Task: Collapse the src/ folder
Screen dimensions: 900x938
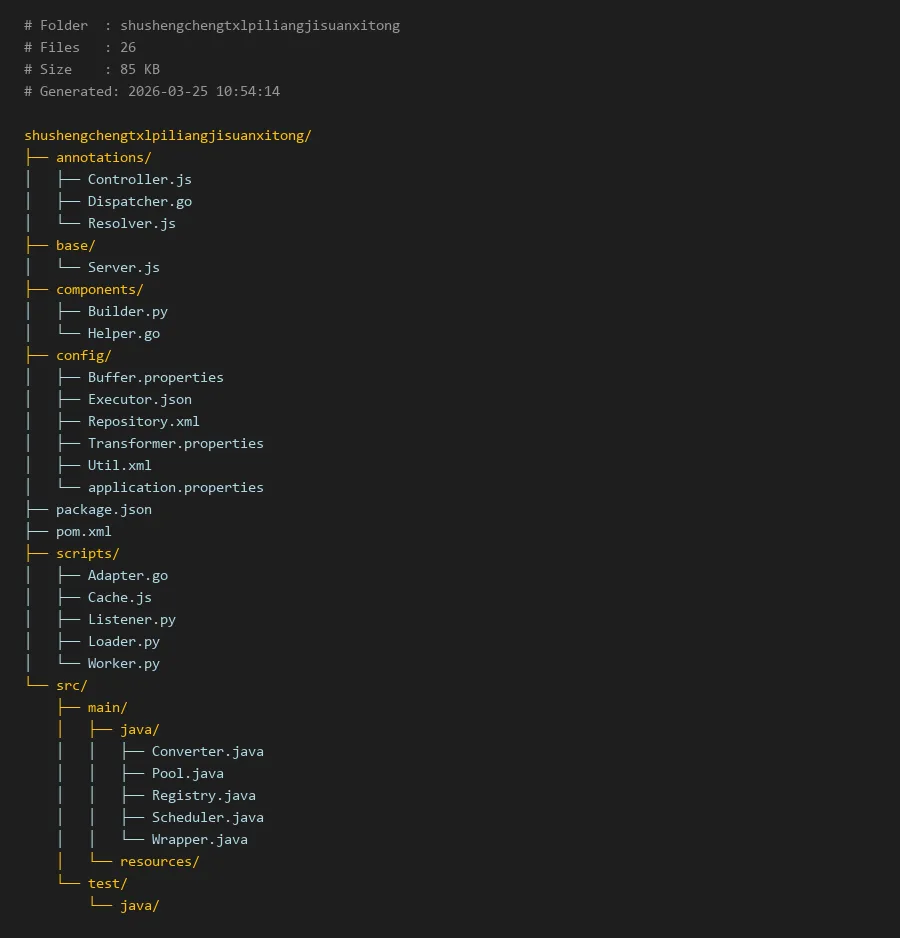Action: click(71, 685)
